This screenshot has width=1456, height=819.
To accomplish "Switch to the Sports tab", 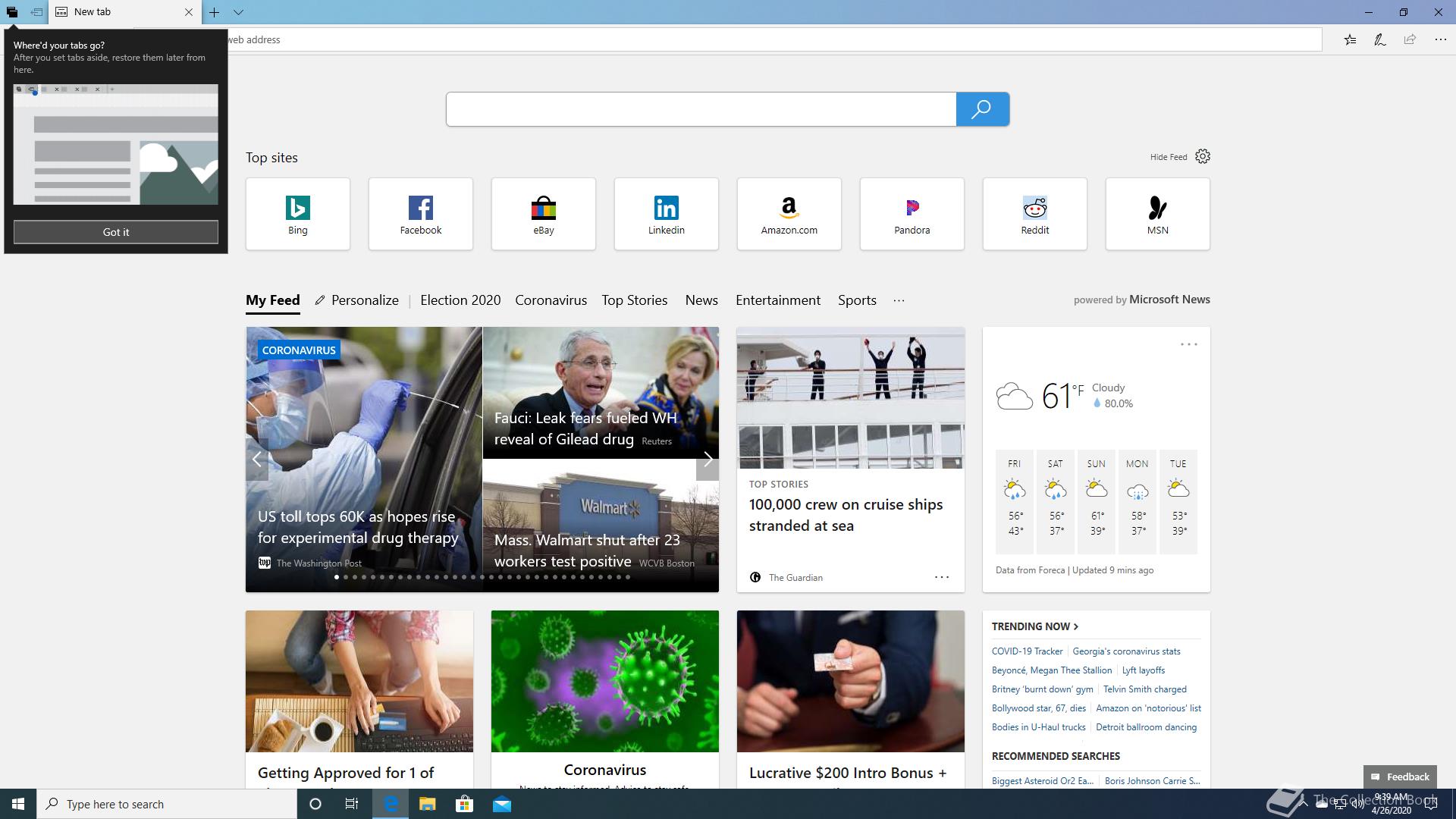I will coord(857,300).
